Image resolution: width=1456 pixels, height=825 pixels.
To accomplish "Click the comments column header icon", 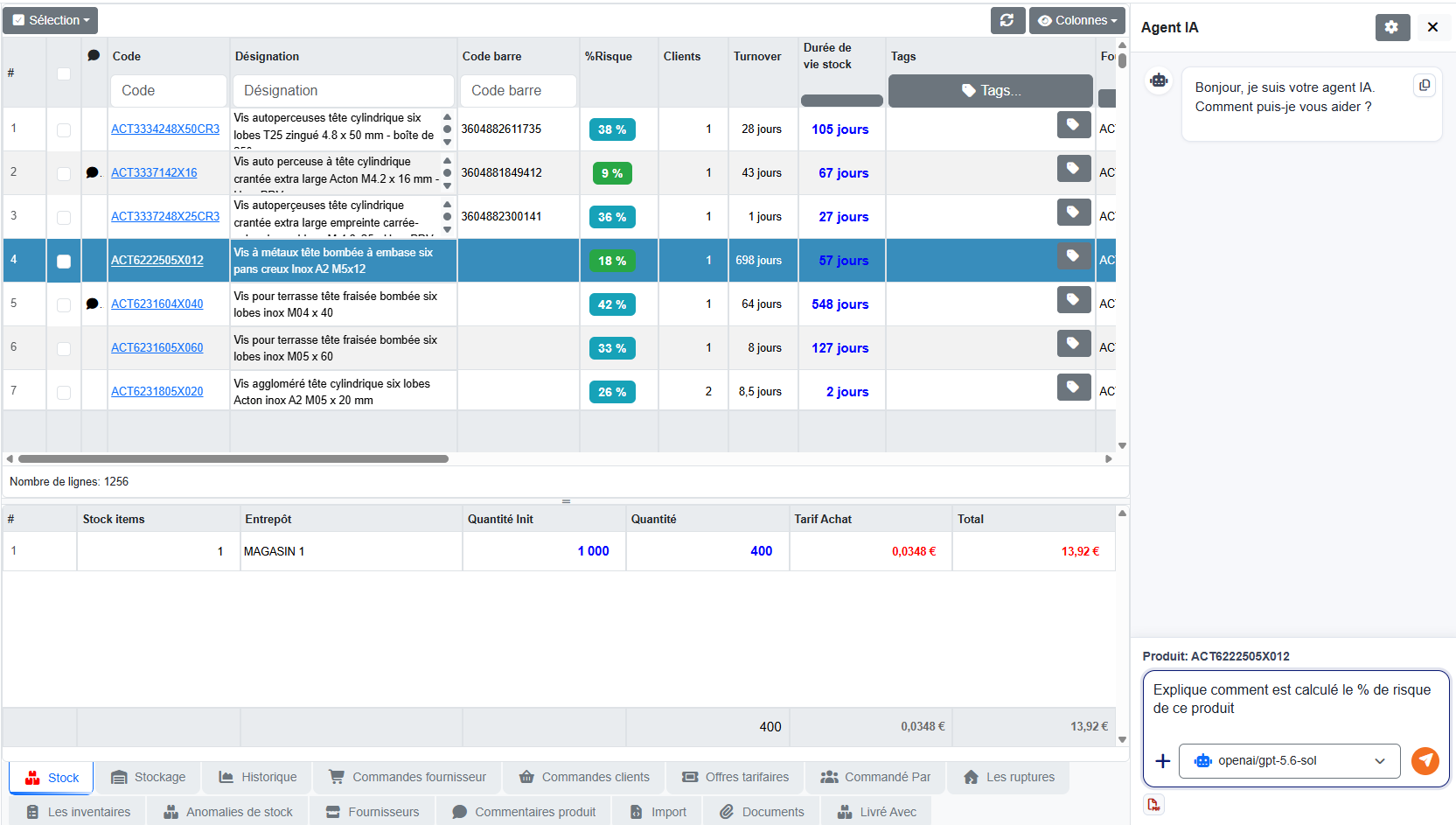I will point(94,55).
